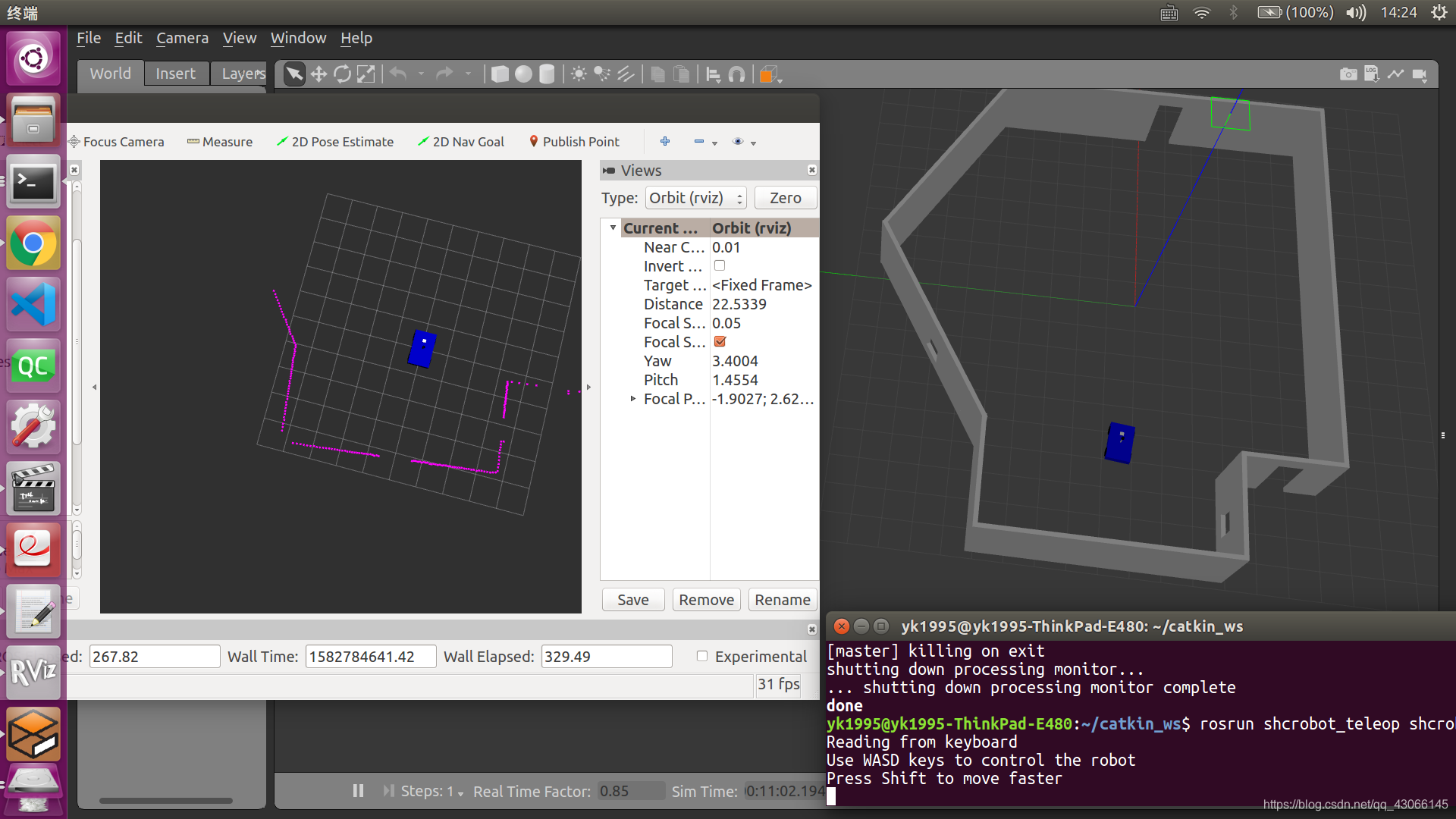Collapse the Current View tree item
Screen dimensions: 1456x819
[x=613, y=227]
